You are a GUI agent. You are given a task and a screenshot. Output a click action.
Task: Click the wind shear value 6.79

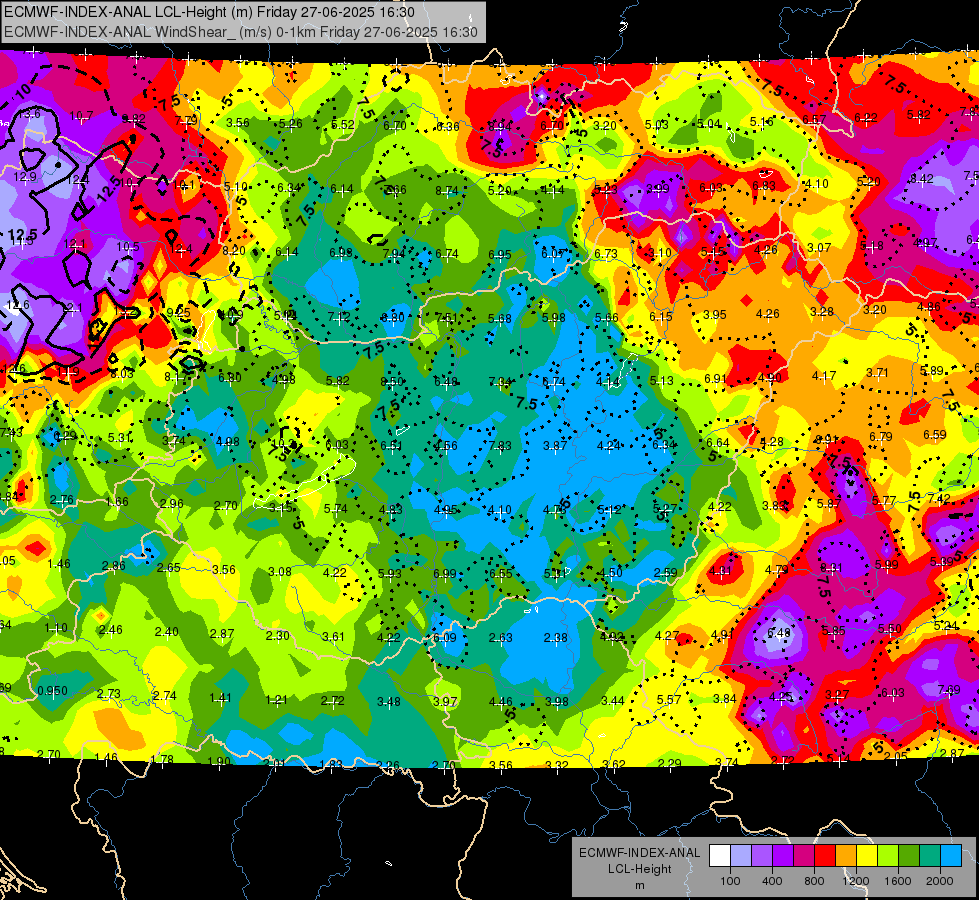[x=880, y=437]
